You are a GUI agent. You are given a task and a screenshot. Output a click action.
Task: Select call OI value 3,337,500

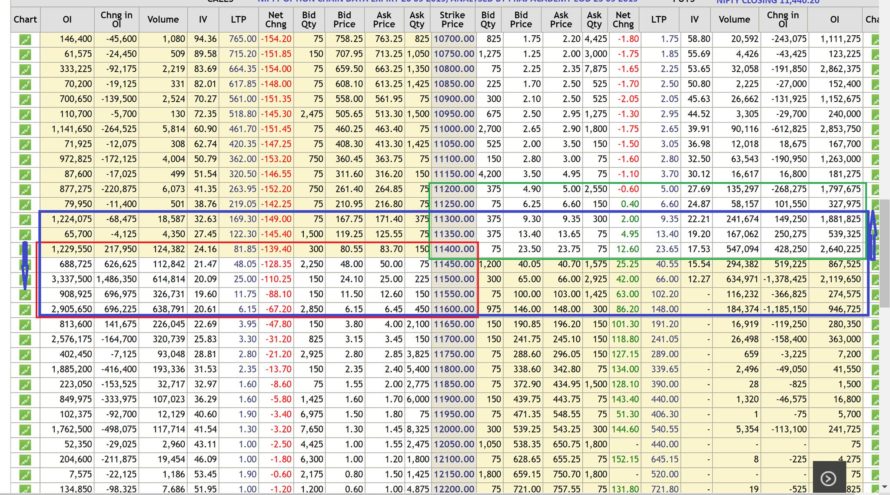(x=72, y=279)
